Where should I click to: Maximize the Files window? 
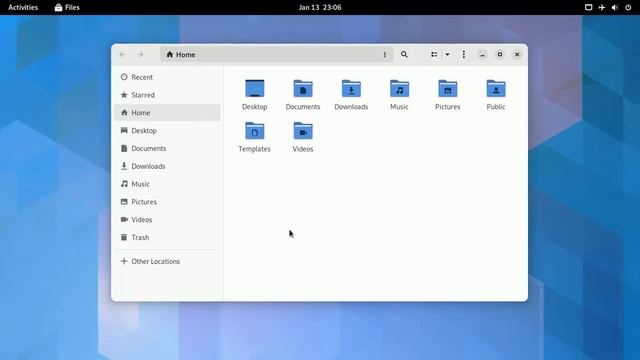500,54
